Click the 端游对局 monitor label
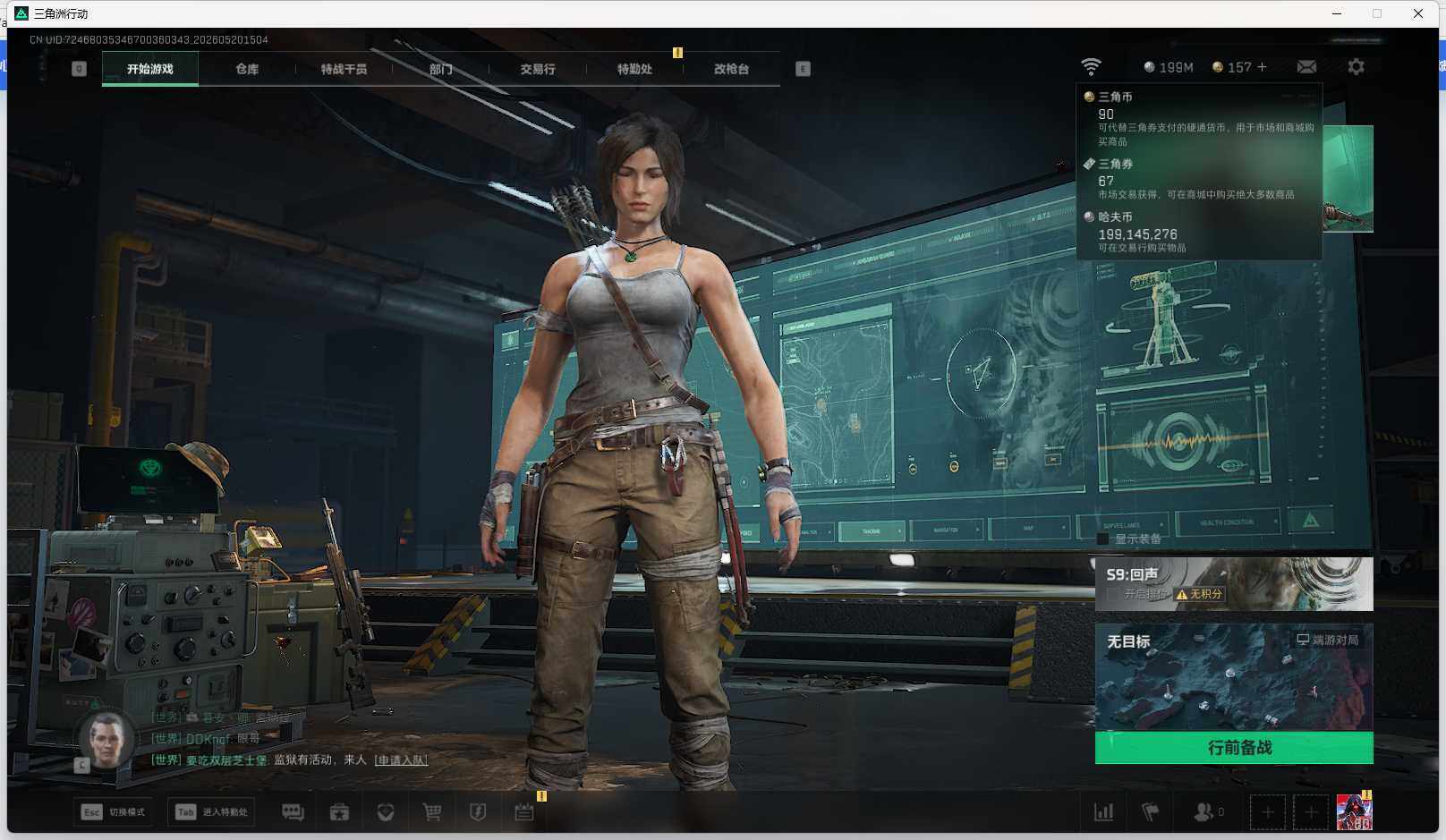Image resolution: width=1446 pixels, height=840 pixels. coord(1328,640)
